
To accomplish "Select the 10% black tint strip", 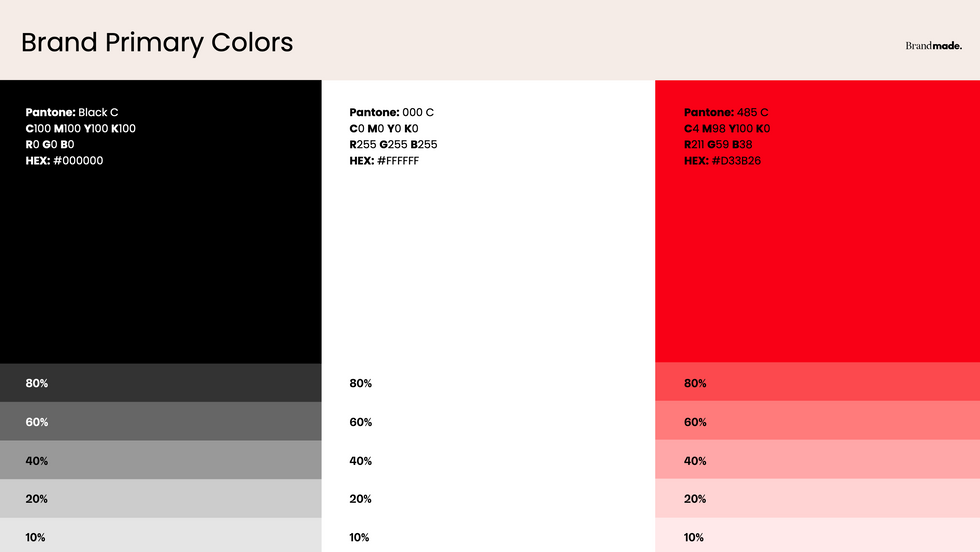I will pos(160,536).
